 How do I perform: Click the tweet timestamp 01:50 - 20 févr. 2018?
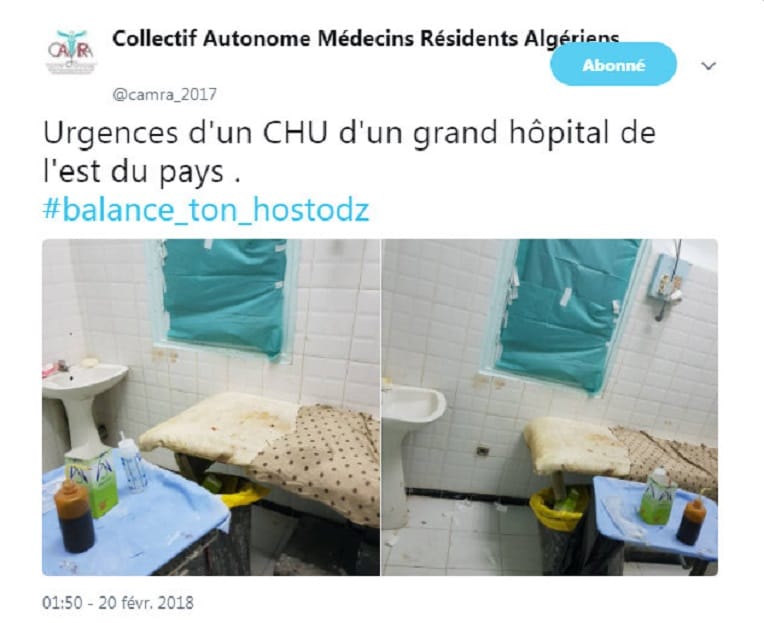pos(118,603)
